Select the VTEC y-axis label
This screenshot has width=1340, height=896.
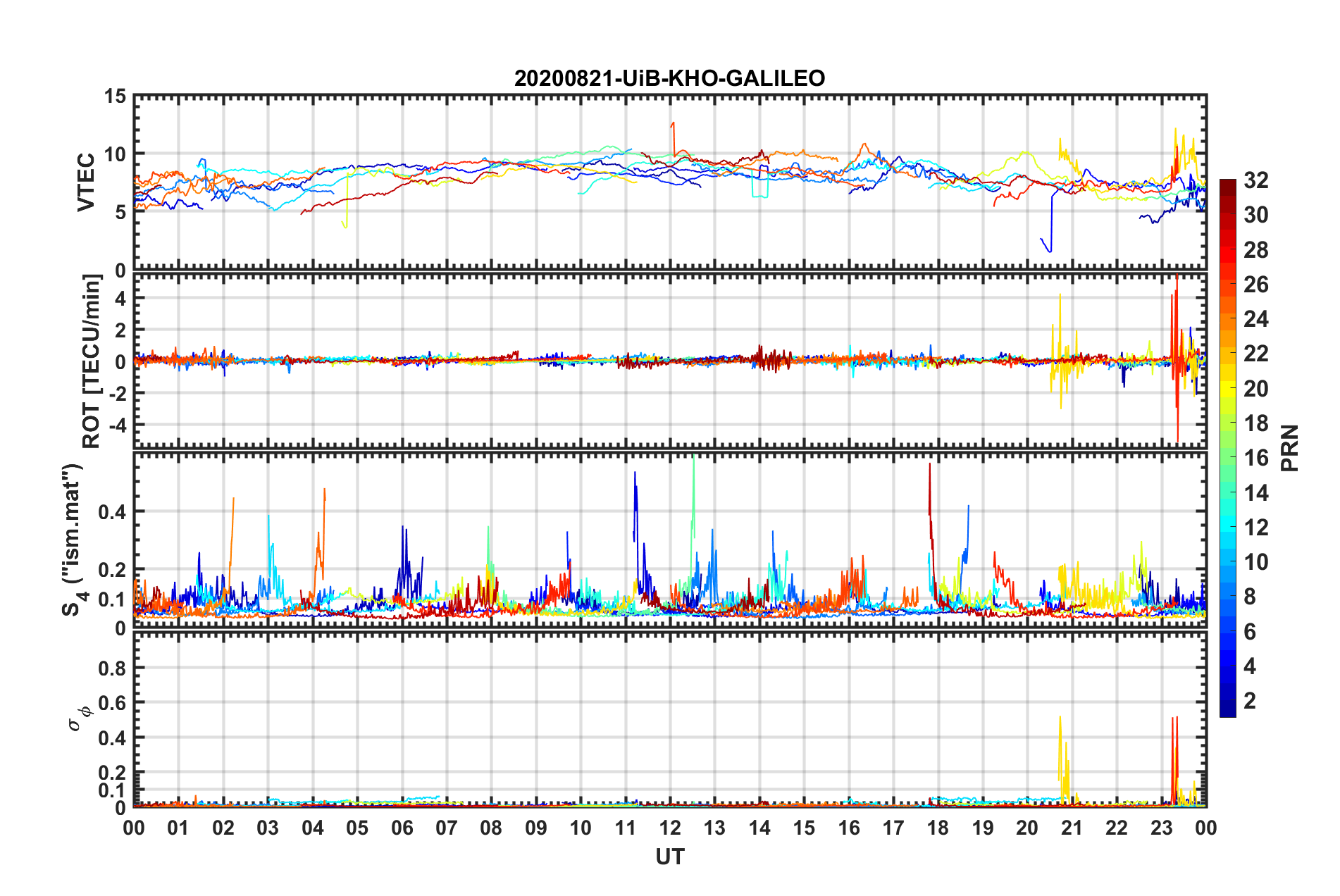coord(86,182)
